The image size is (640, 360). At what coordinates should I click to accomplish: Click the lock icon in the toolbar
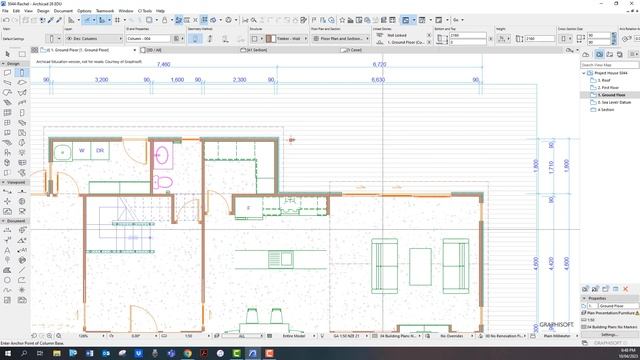(164, 20)
